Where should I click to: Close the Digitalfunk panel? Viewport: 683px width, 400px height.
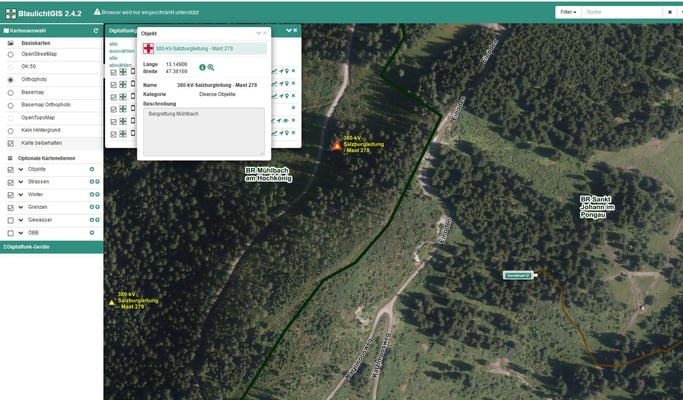click(295, 30)
